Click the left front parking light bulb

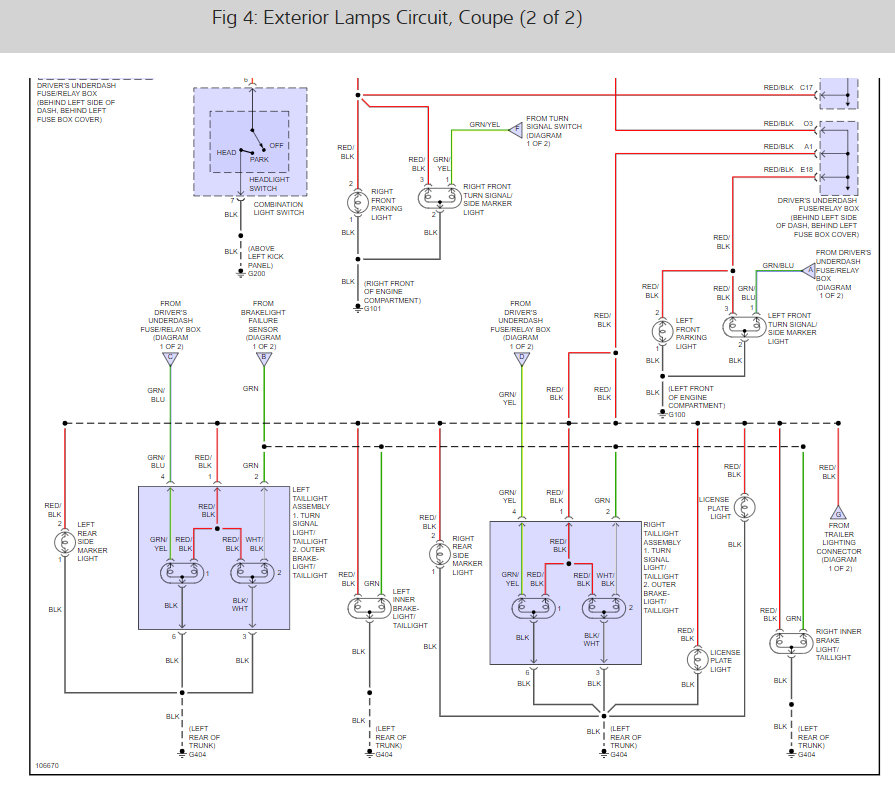(x=662, y=331)
